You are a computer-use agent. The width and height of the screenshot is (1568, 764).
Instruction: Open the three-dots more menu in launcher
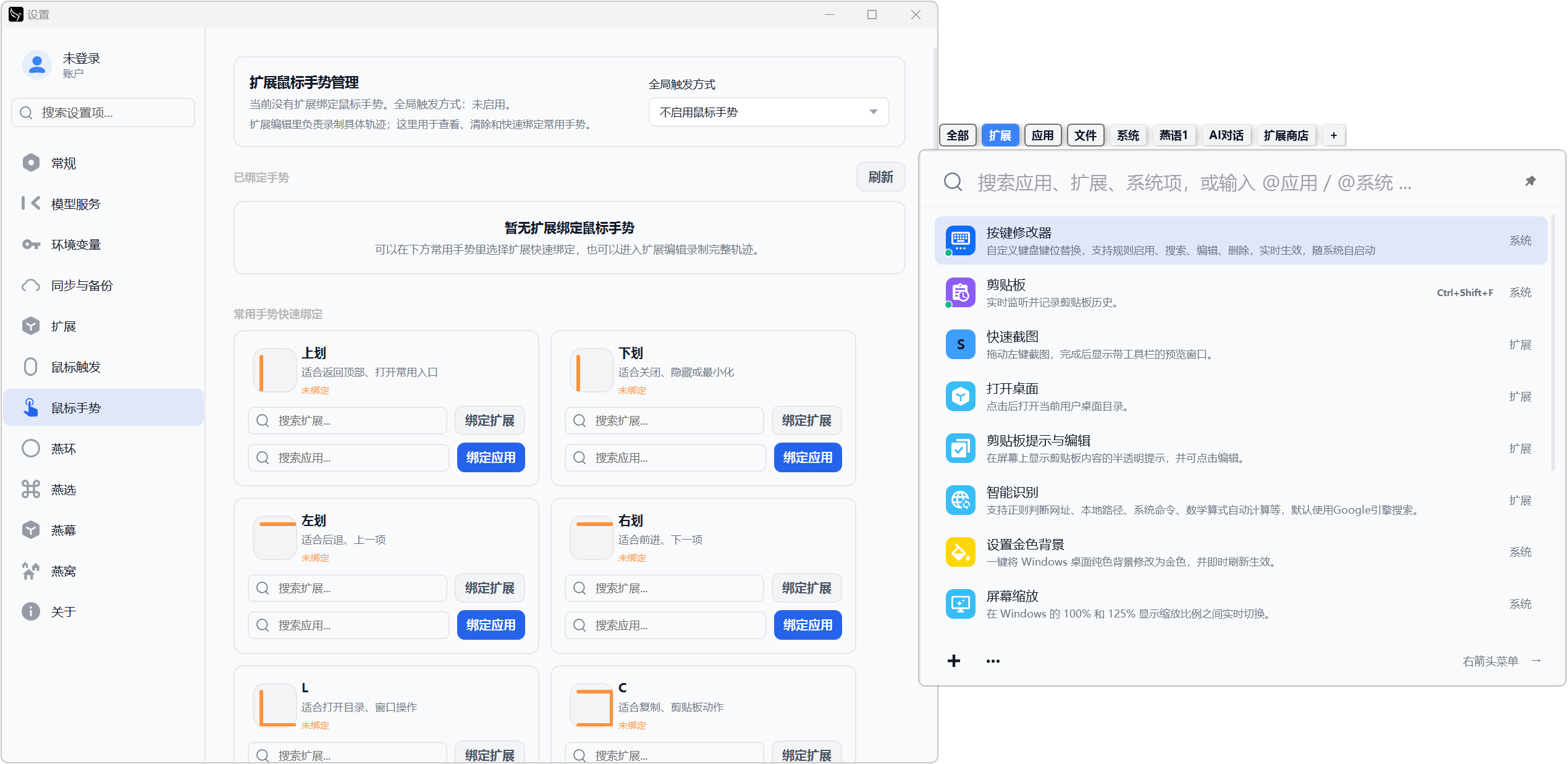click(x=993, y=661)
